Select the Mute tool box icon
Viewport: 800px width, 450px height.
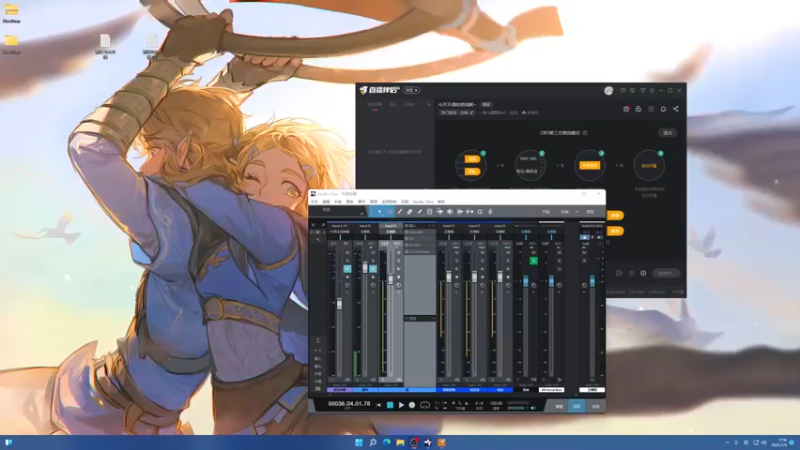(430, 212)
